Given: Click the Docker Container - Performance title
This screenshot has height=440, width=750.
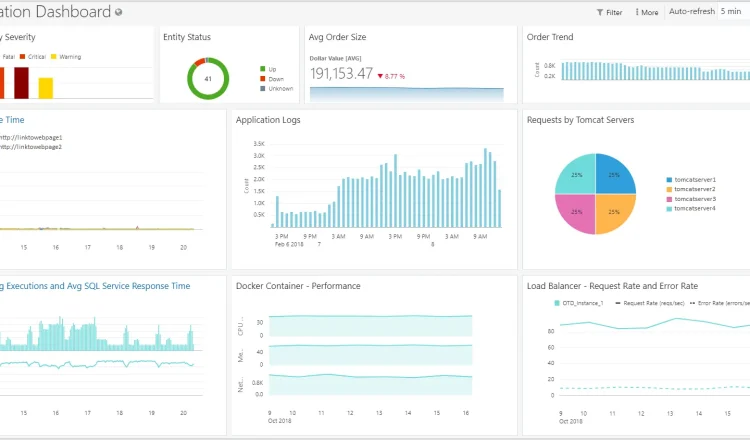Looking at the screenshot, I should pyautogui.click(x=298, y=286).
